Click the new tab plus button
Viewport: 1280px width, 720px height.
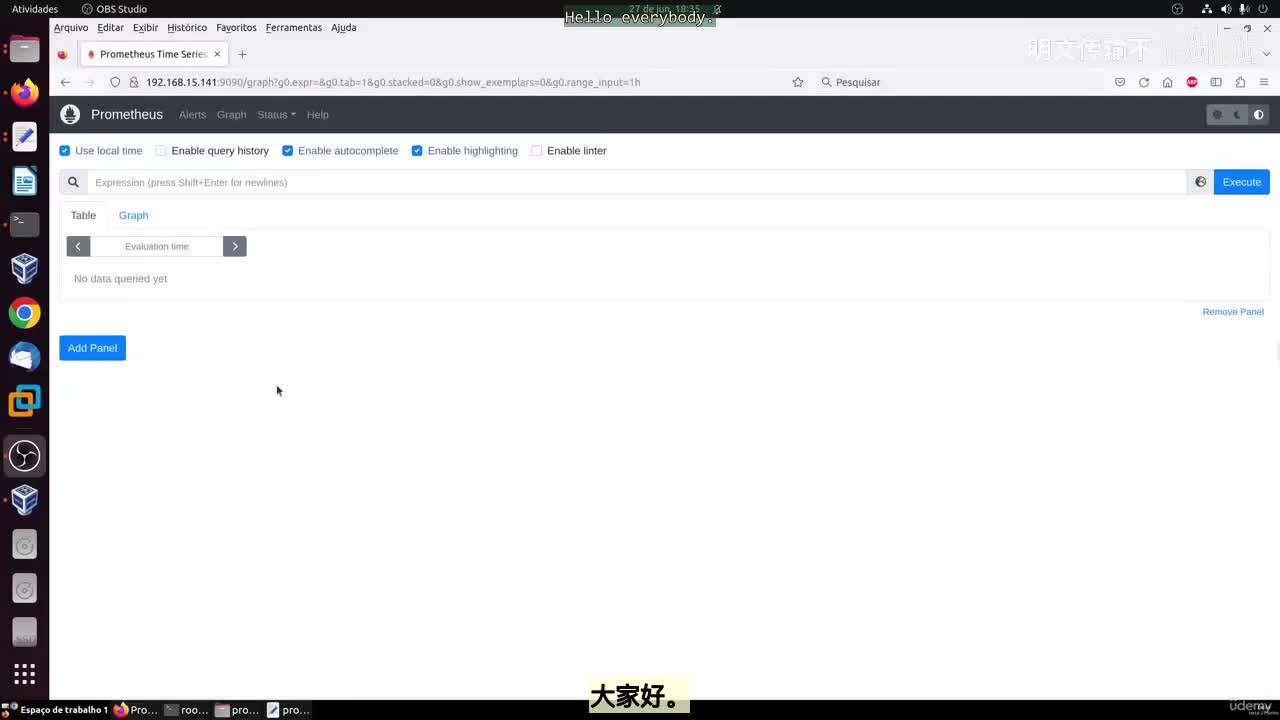click(x=242, y=54)
